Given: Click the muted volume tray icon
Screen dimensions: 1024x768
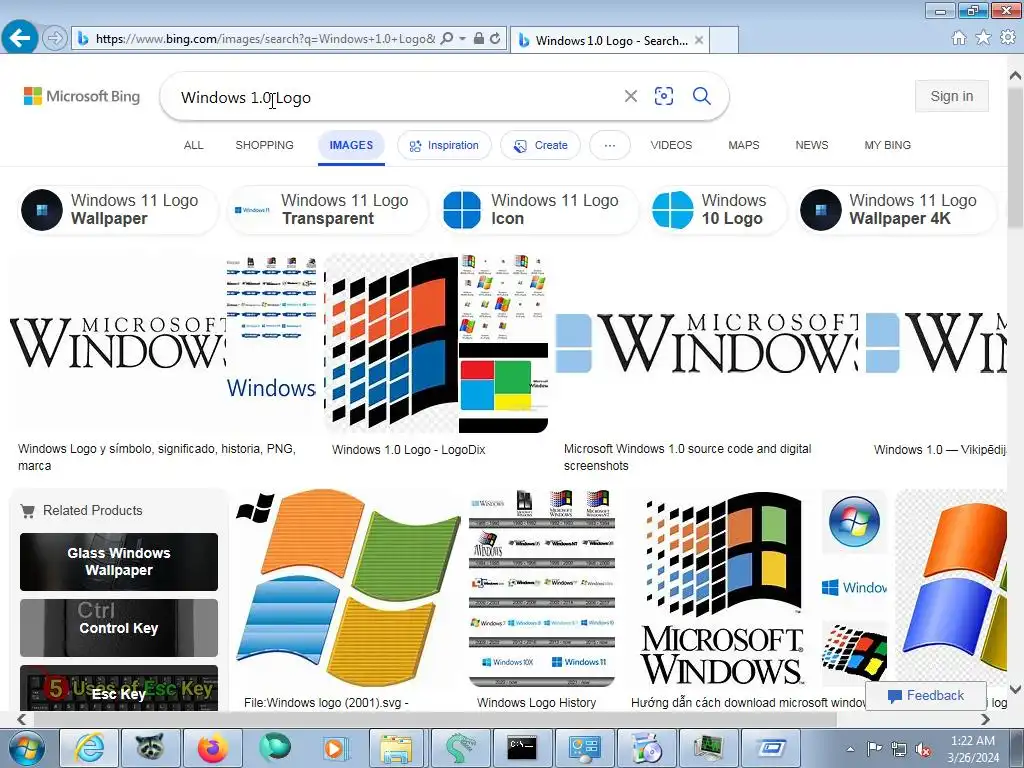Looking at the screenshot, I should coord(923,749).
